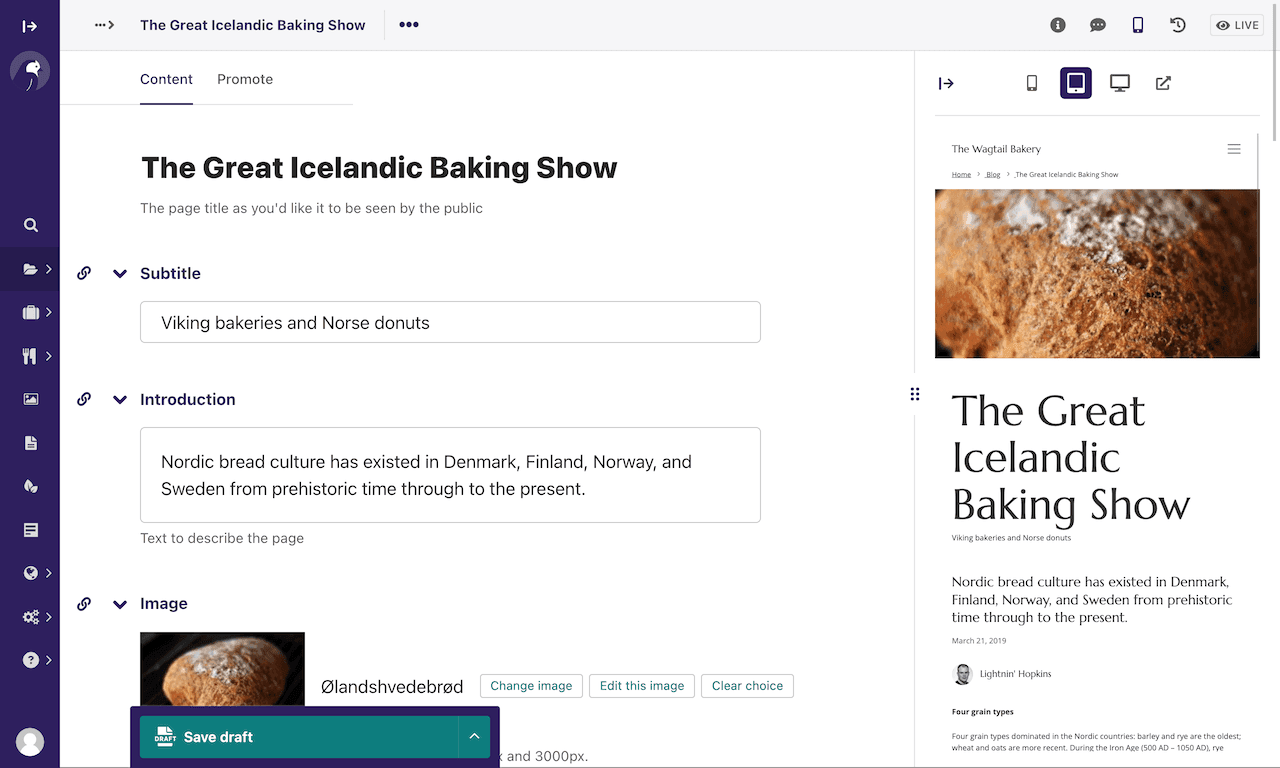Open the Images section in the sidebar
Image resolution: width=1280 pixels, height=768 pixels.
[31, 399]
